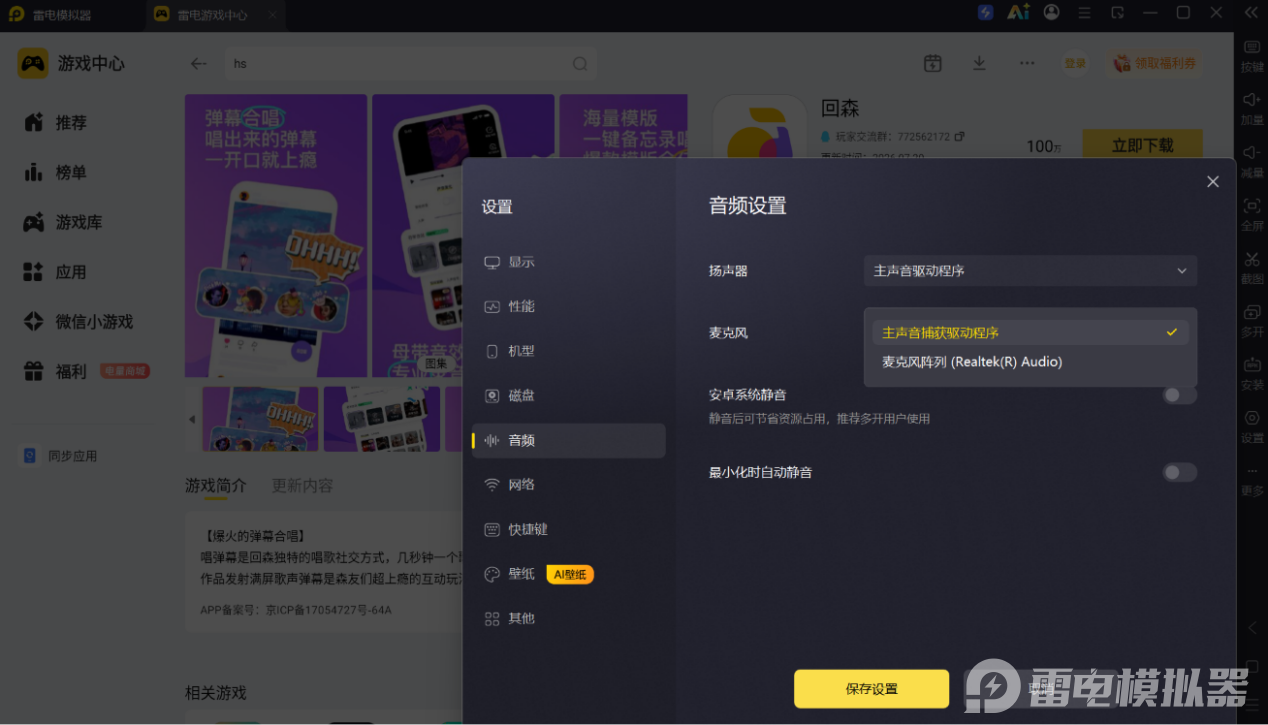Go back with the left arrow icon
Screen dimensions: 1268x725
point(198,63)
